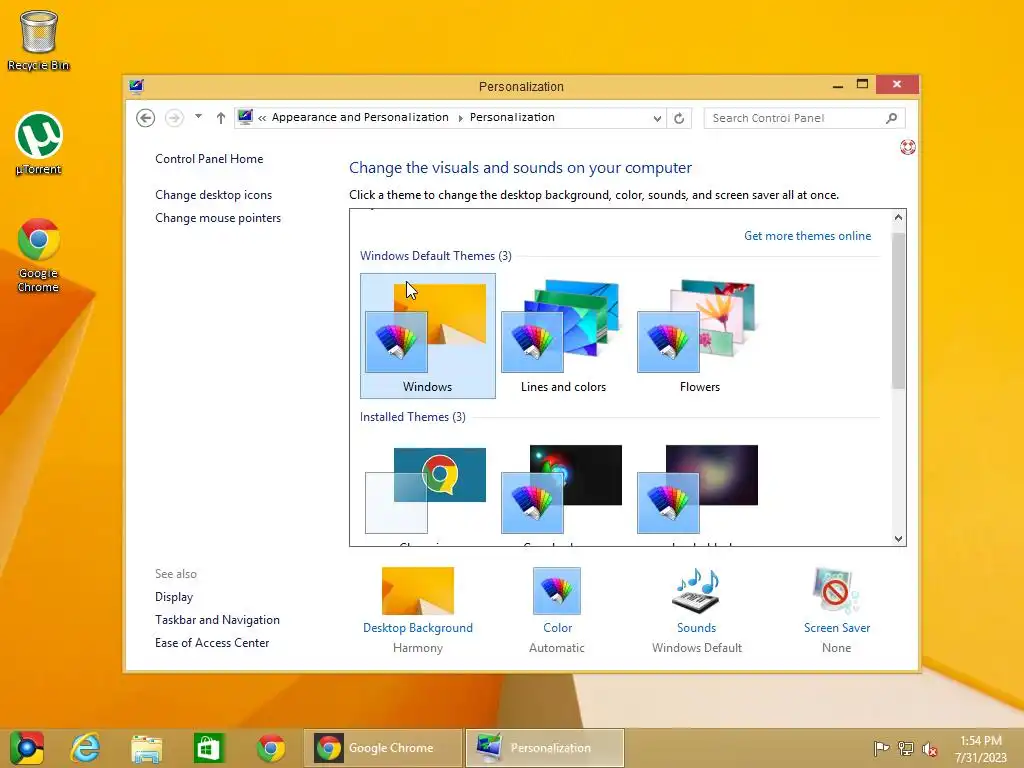This screenshot has width=1024, height=768.
Task: Select the Google Chrome desktop icon
Action: pyautogui.click(x=39, y=255)
